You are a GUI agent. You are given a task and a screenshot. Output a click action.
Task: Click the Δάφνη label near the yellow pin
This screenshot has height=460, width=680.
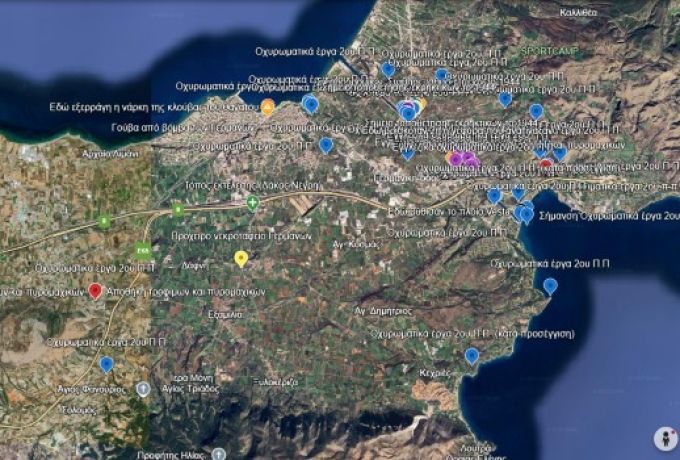194,266
